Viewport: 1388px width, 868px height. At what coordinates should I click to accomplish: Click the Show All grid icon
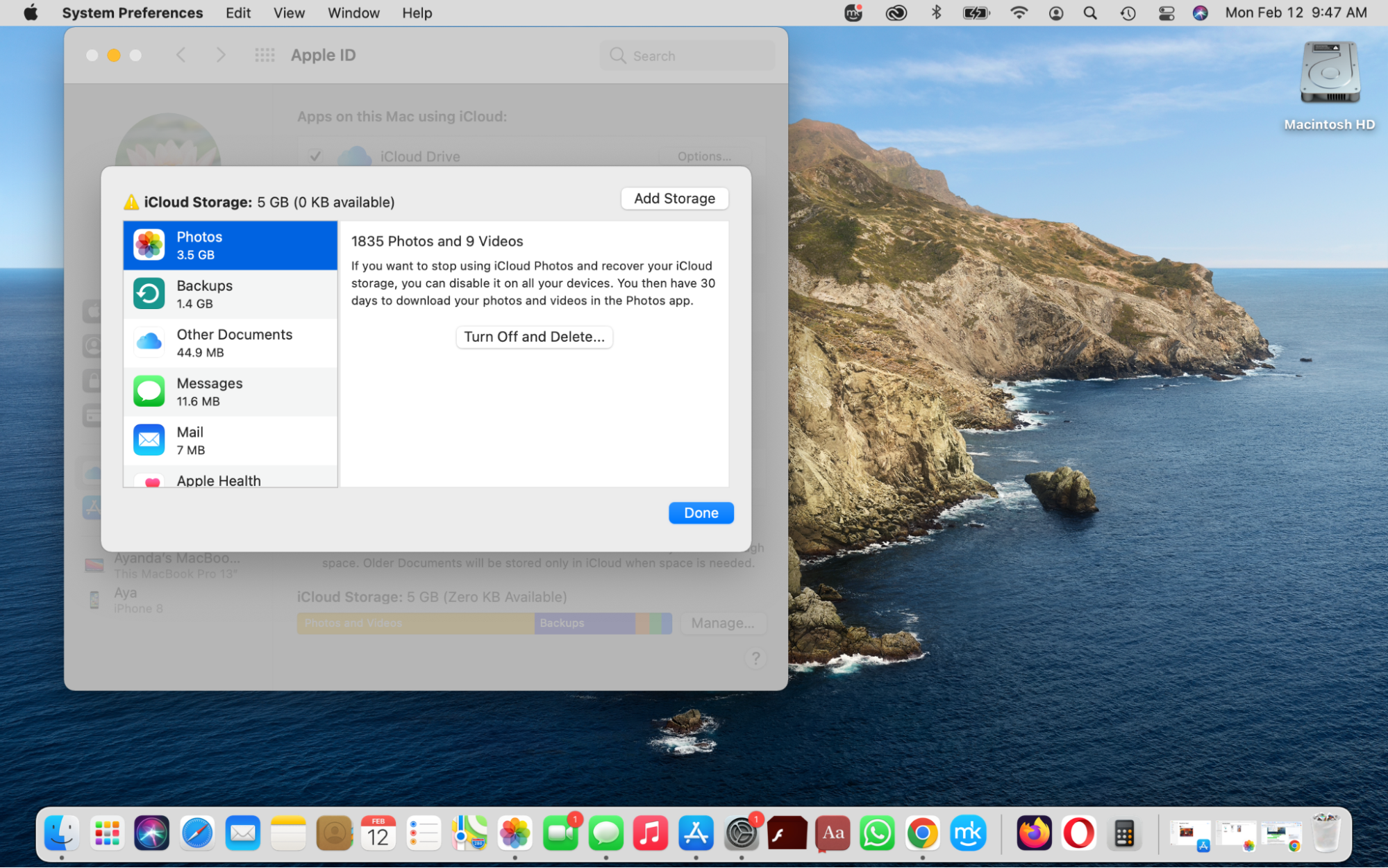(265, 55)
